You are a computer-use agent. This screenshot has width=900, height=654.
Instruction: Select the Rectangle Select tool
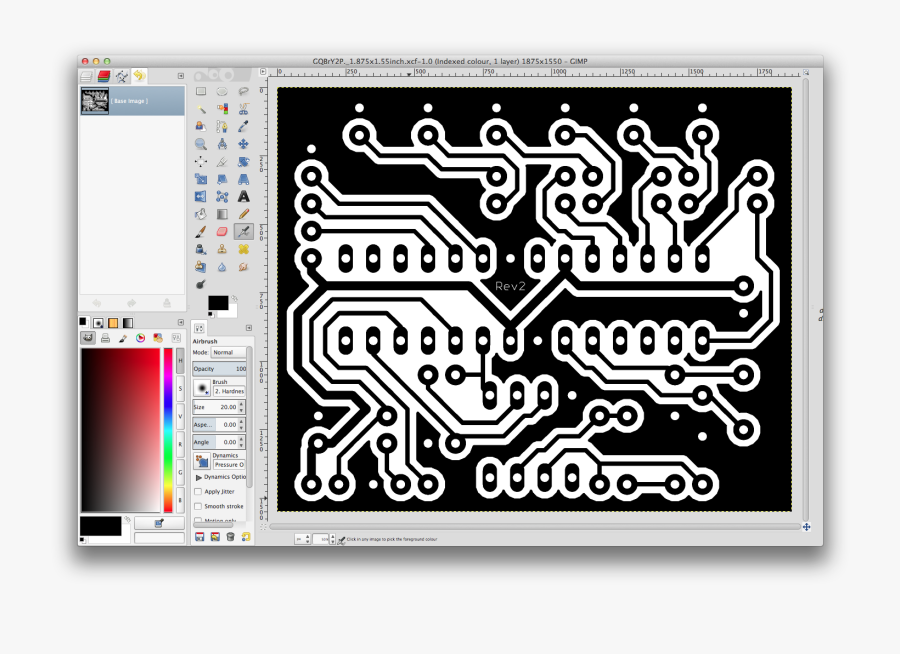click(200, 92)
